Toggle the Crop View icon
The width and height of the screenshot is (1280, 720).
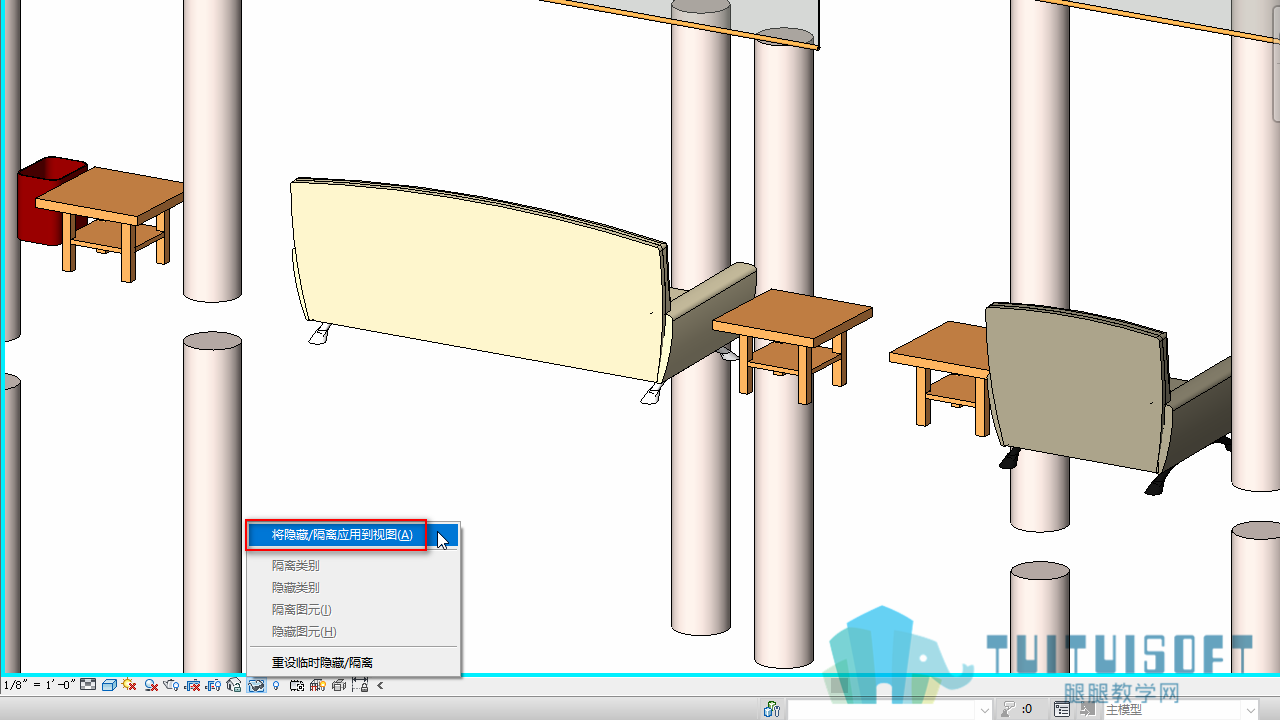[192, 685]
